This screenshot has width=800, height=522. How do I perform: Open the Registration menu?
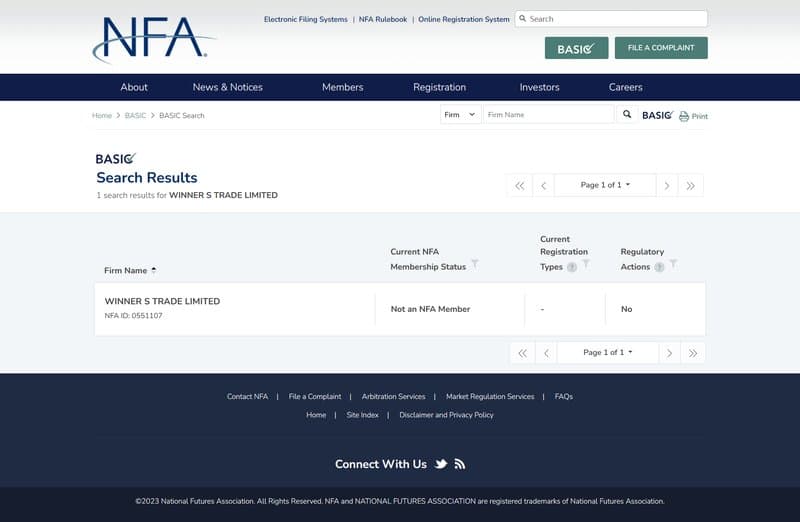tap(439, 87)
